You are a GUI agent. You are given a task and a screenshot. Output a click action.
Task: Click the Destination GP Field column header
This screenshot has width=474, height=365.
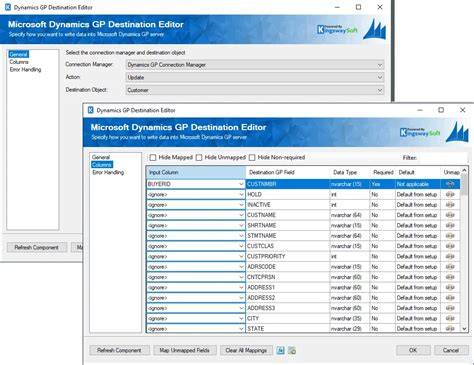(288, 172)
